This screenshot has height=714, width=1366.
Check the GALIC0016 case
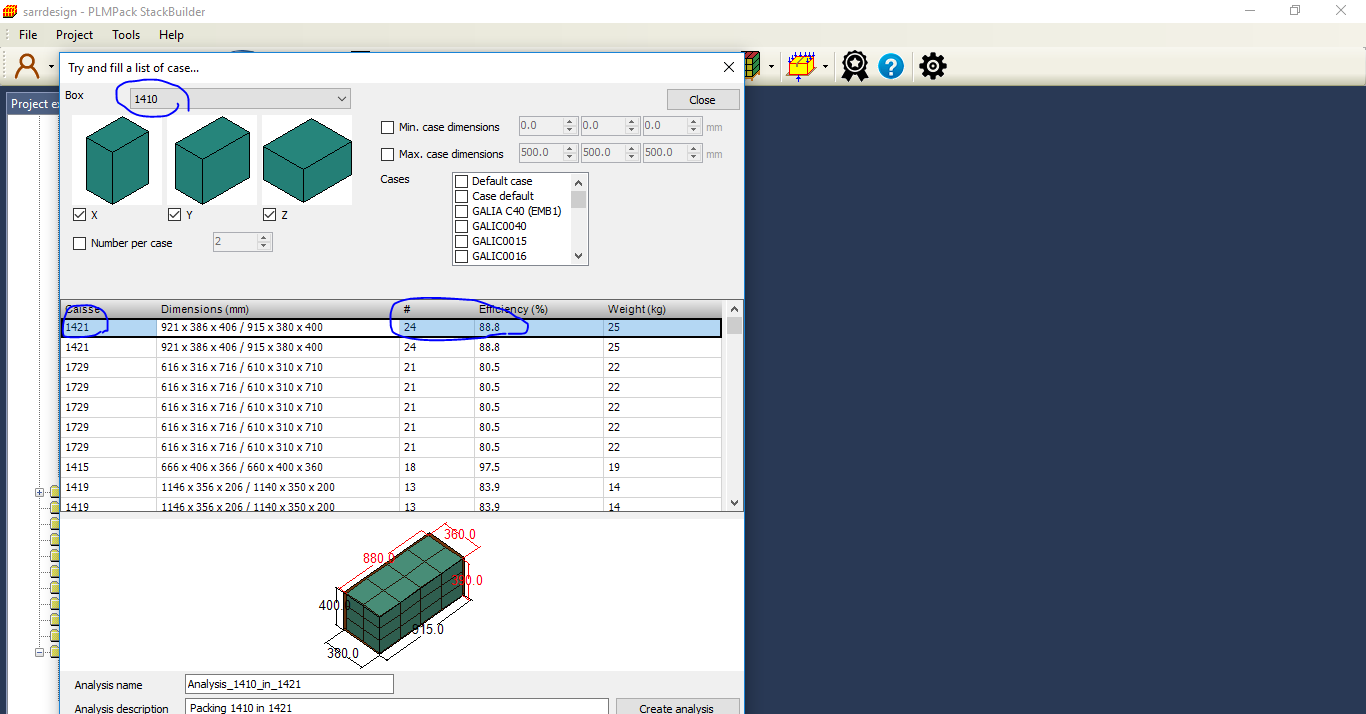[x=462, y=256]
